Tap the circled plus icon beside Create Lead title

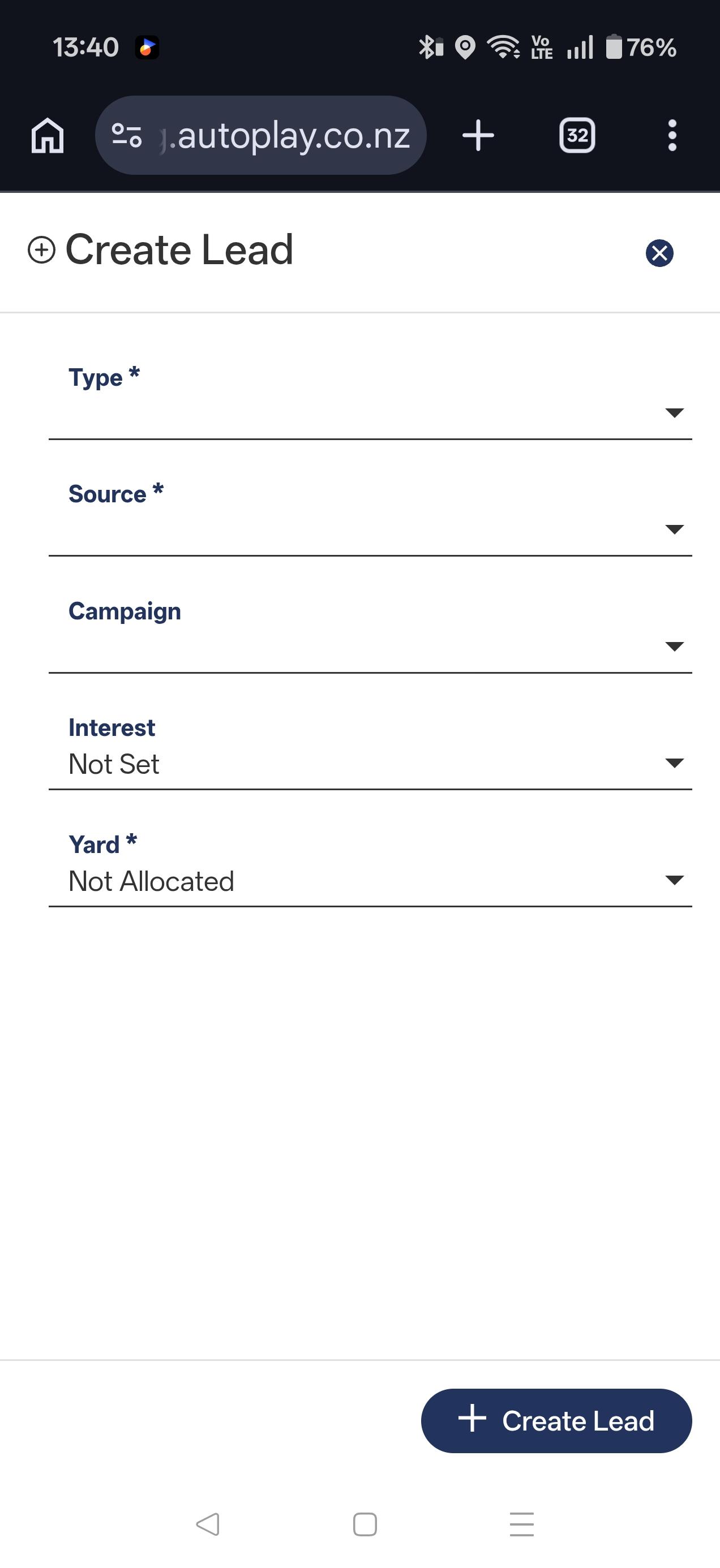41,250
